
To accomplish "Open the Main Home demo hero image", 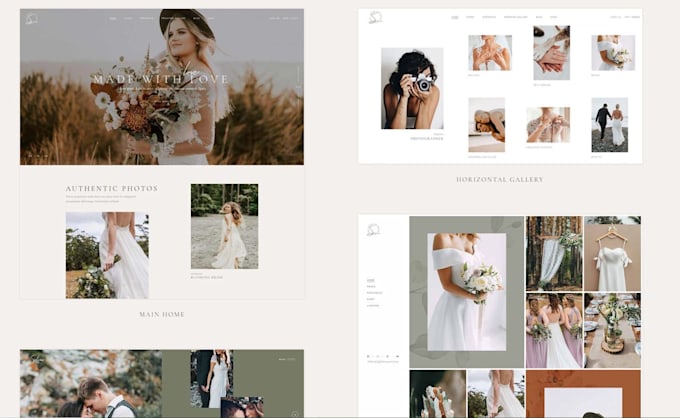I will pyautogui.click(x=162, y=87).
